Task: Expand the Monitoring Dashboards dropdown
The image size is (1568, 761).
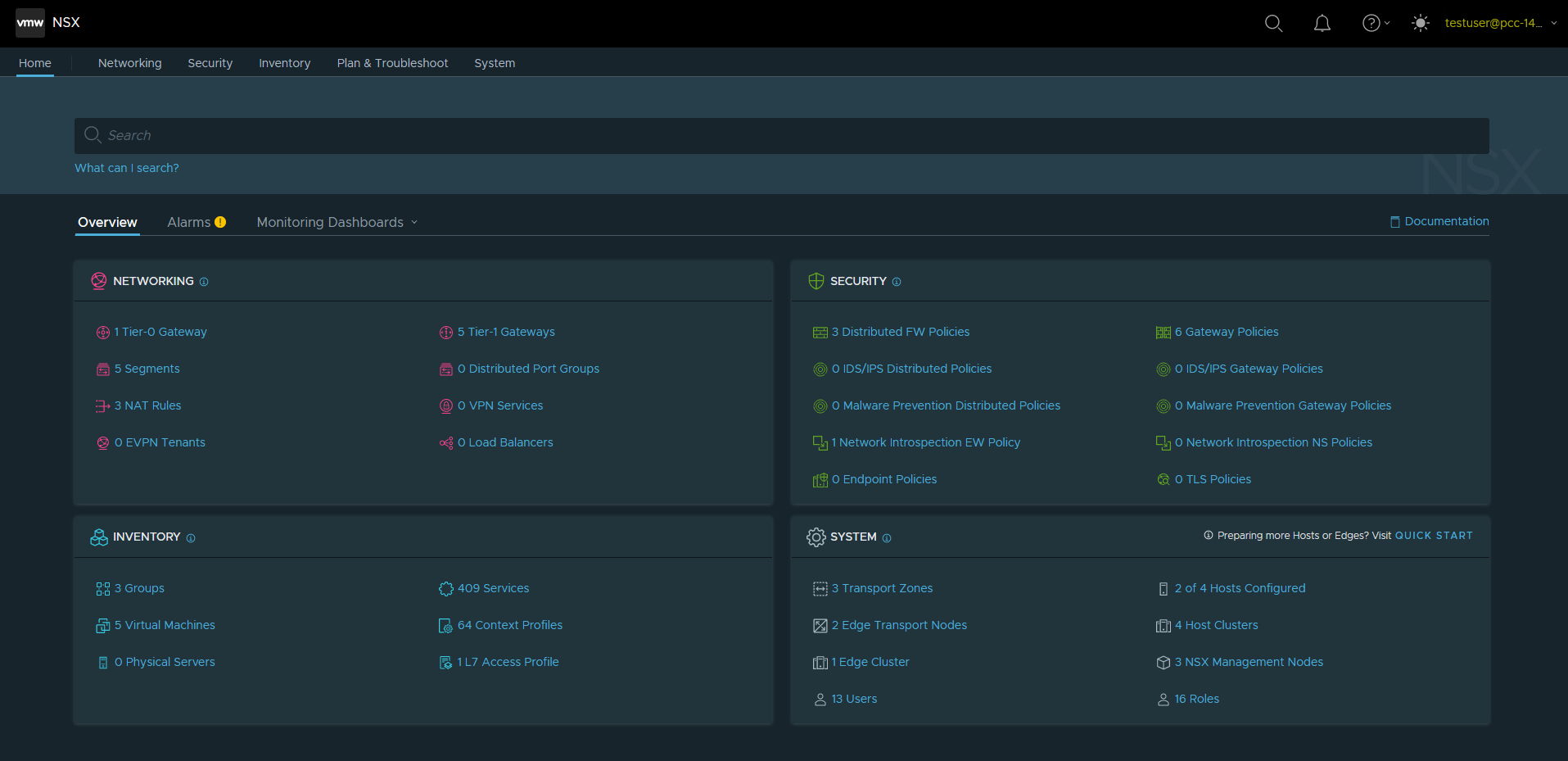Action: (x=337, y=223)
